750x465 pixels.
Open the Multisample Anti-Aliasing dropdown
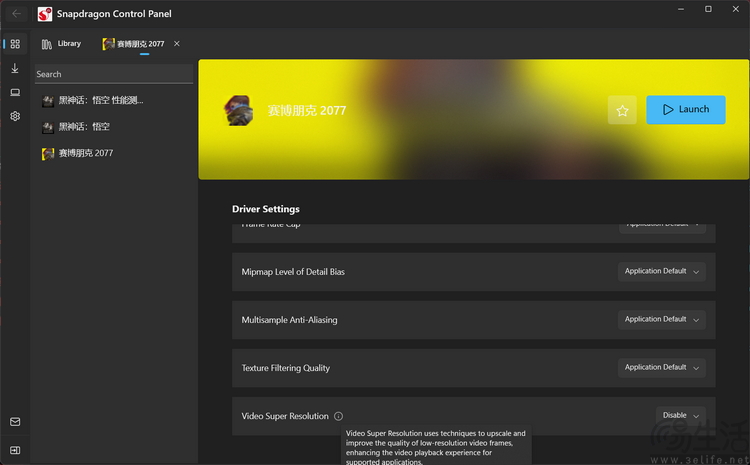coord(662,319)
